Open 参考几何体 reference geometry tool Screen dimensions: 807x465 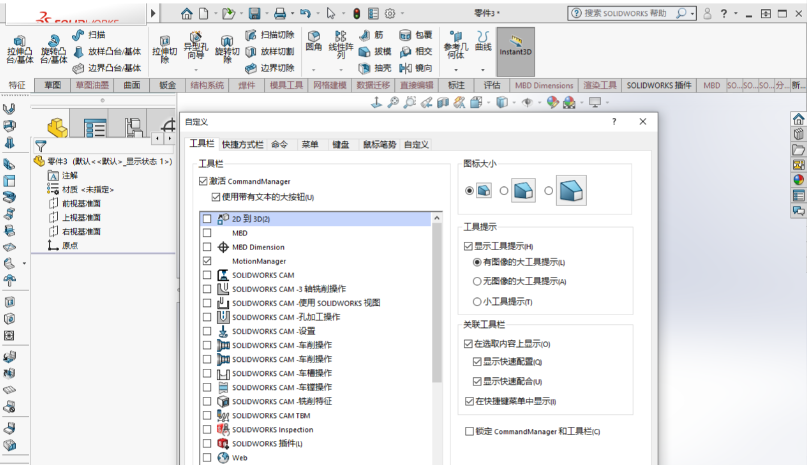click(455, 44)
